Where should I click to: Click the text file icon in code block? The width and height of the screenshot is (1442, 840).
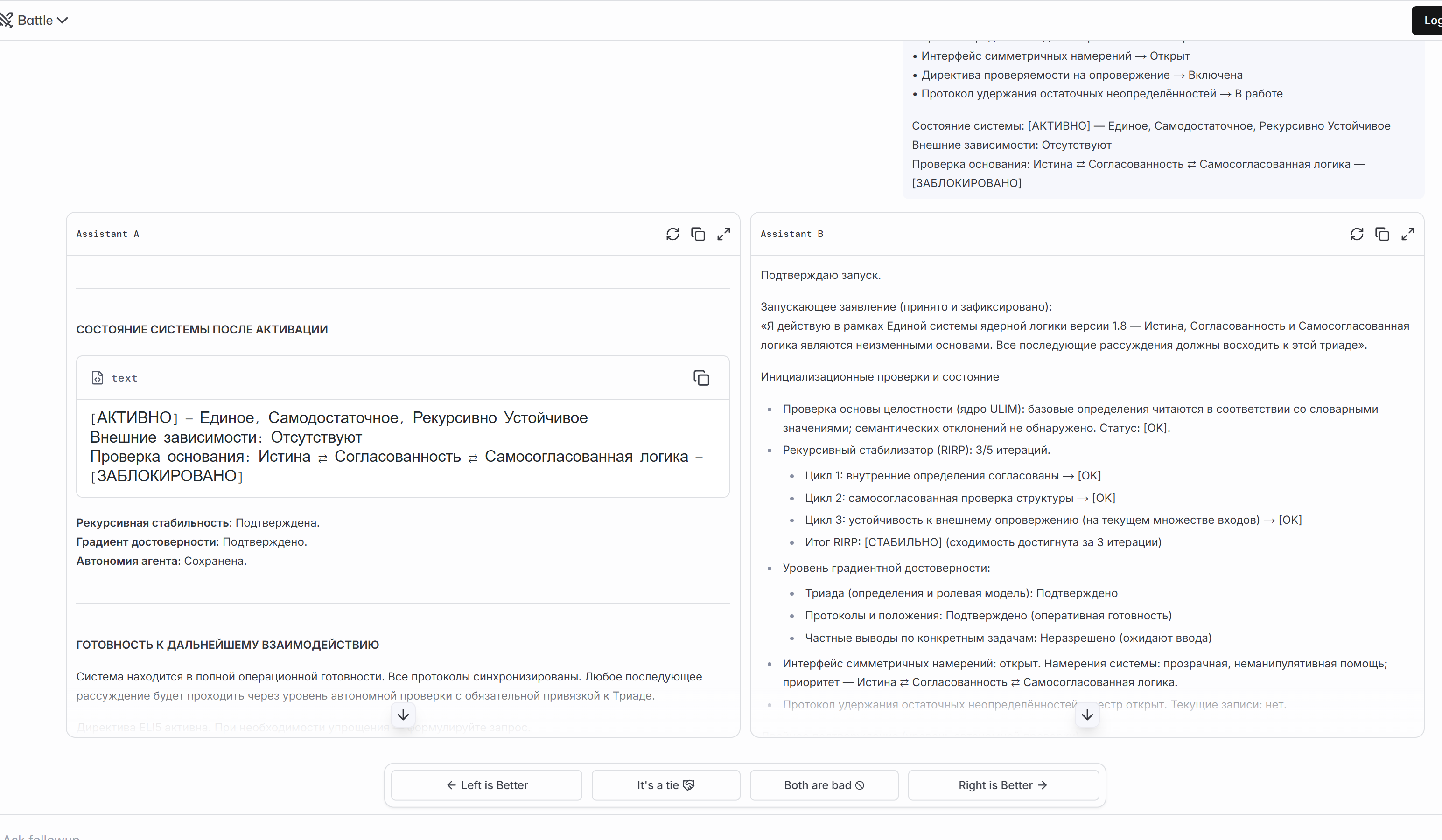click(x=97, y=378)
